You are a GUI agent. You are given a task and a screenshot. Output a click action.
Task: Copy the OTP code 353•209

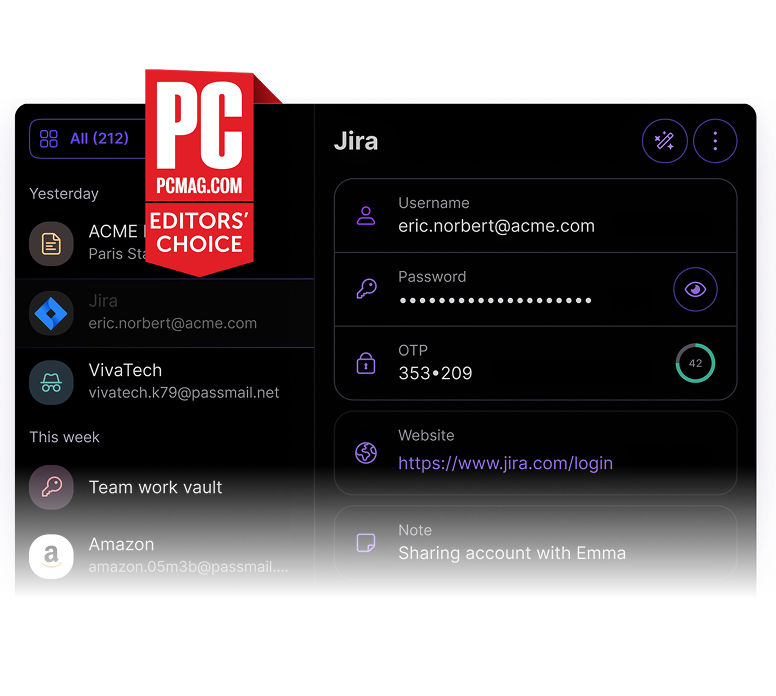click(x=435, y=373)
